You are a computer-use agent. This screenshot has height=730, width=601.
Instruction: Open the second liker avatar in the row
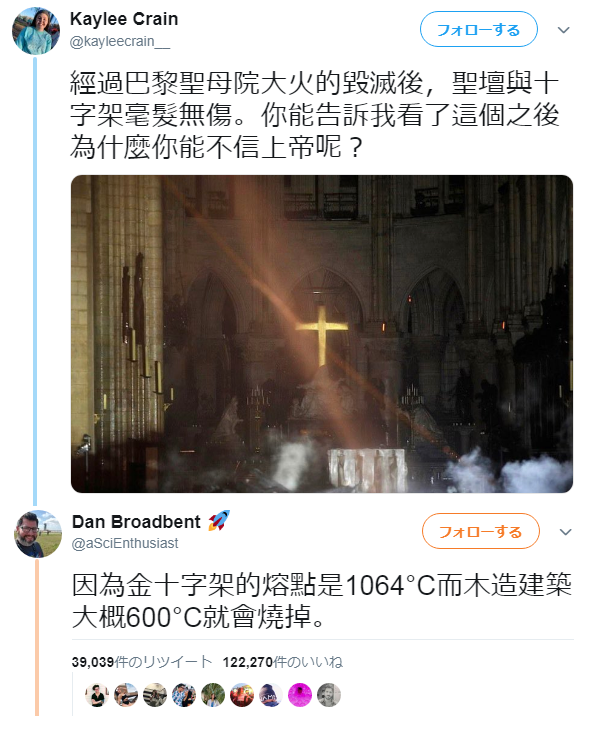126,695
